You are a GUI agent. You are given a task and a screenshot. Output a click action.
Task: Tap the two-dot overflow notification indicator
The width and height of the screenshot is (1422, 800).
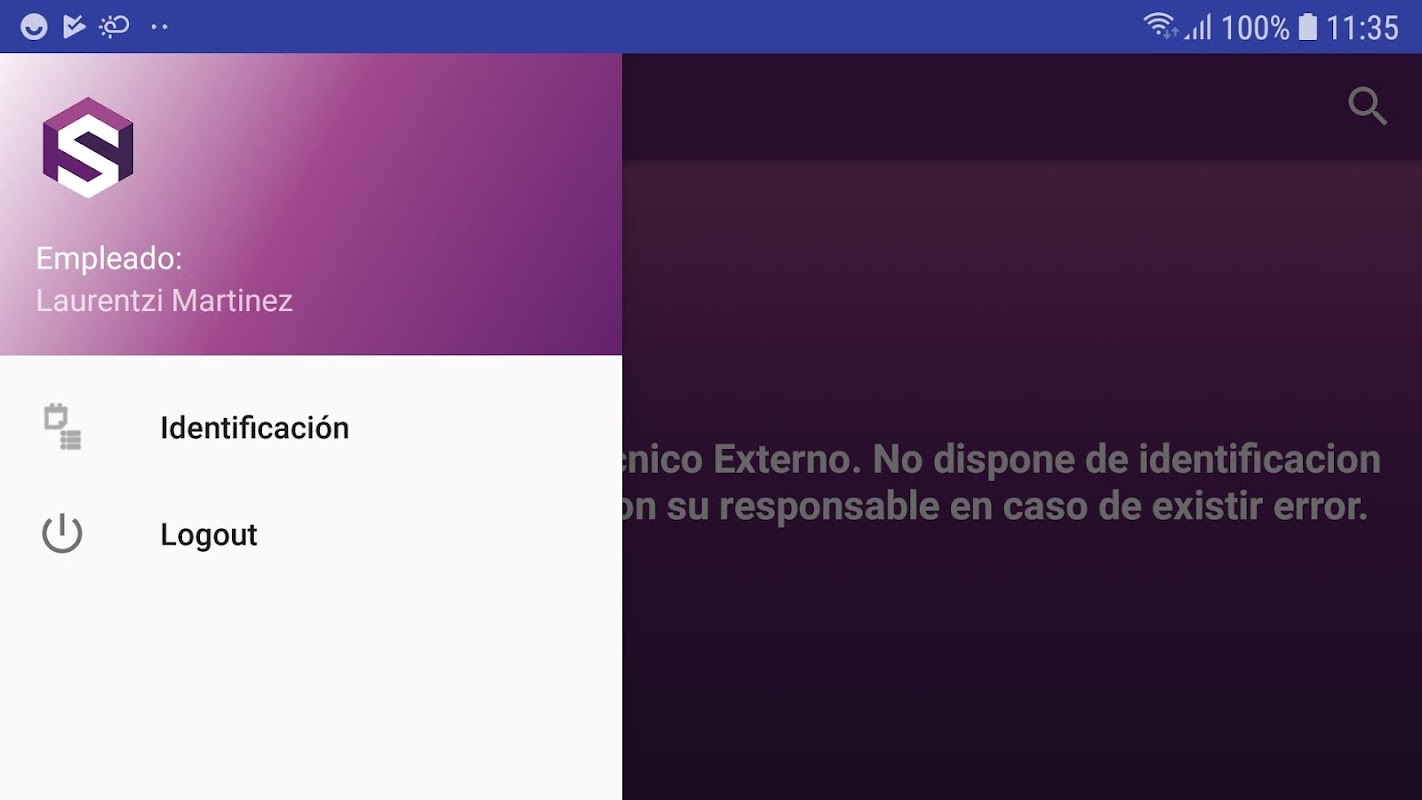point(160,27)
